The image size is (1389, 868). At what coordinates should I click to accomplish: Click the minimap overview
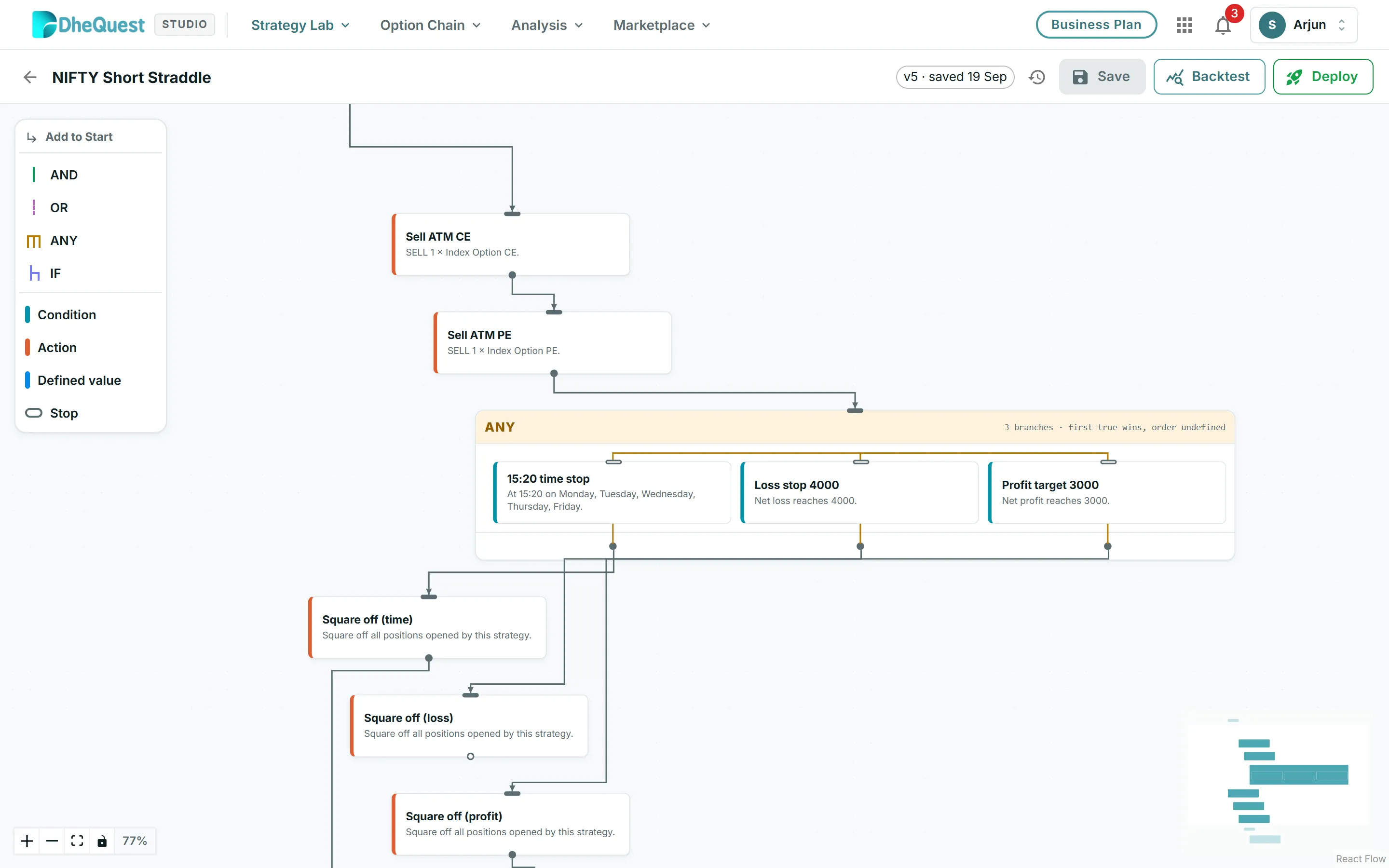(x=1278, y=779)
